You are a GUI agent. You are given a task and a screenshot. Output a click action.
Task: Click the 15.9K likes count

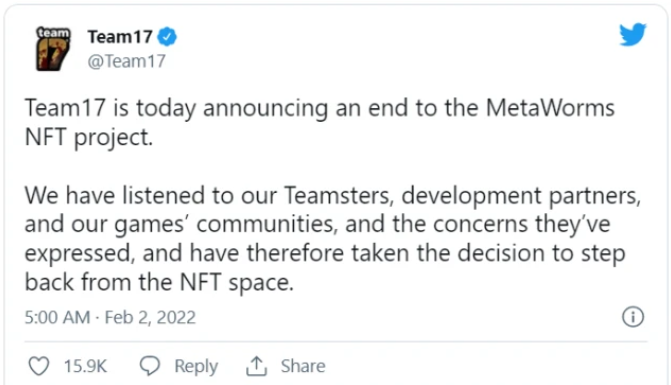pyautogui.click(x=85, y=366)
